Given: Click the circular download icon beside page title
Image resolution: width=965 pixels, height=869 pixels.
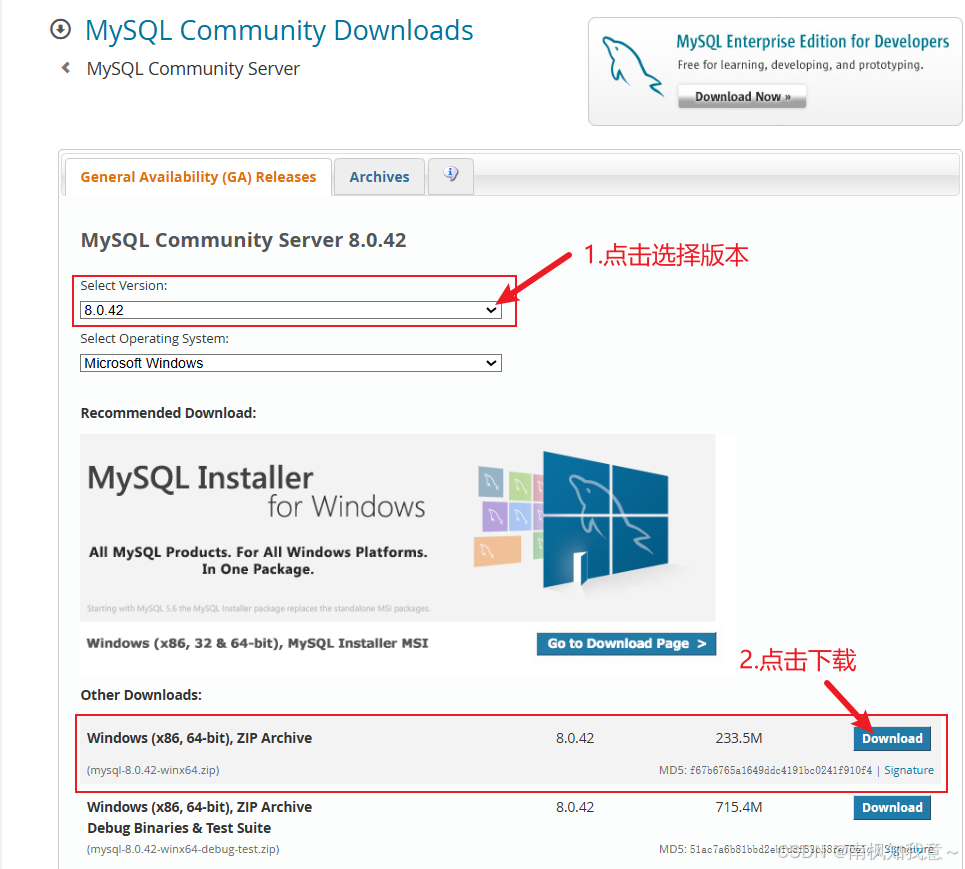Looking at the screenshot, I should pyautogui.click(x=60, y=29).
